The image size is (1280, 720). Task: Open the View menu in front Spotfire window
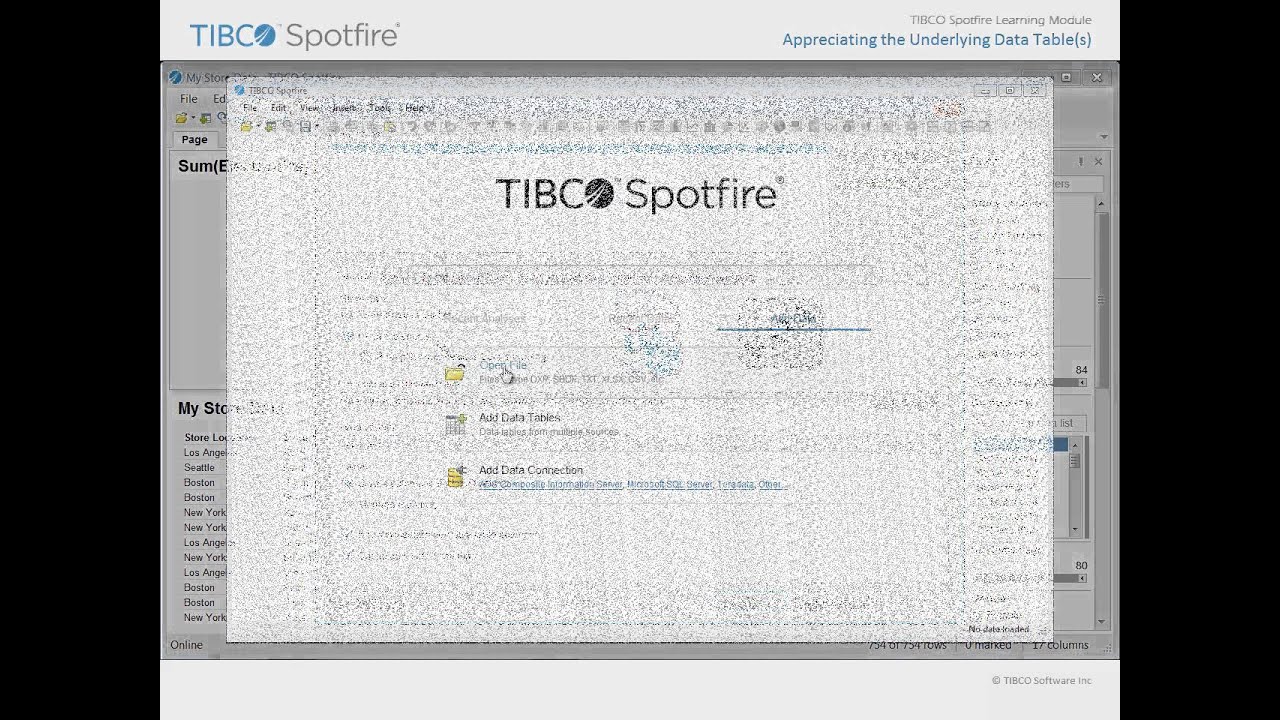tap(310, 108)
